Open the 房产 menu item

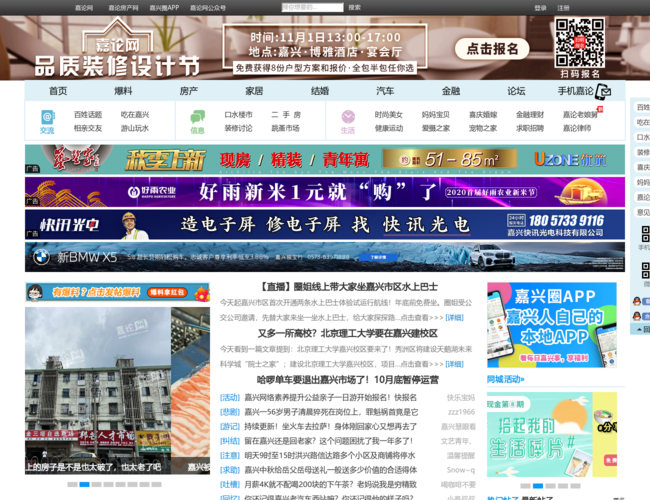click(189, 91)
